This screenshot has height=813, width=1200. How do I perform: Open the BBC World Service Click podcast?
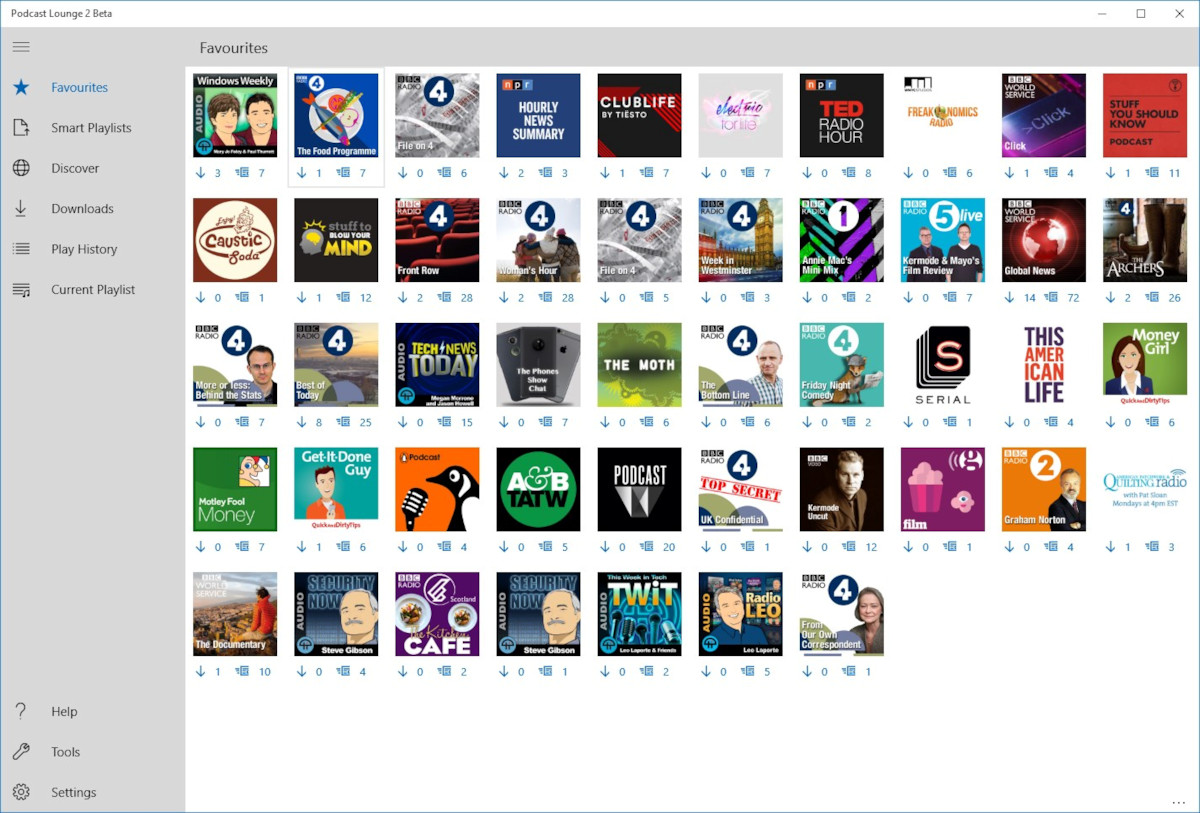(1043, 115)
